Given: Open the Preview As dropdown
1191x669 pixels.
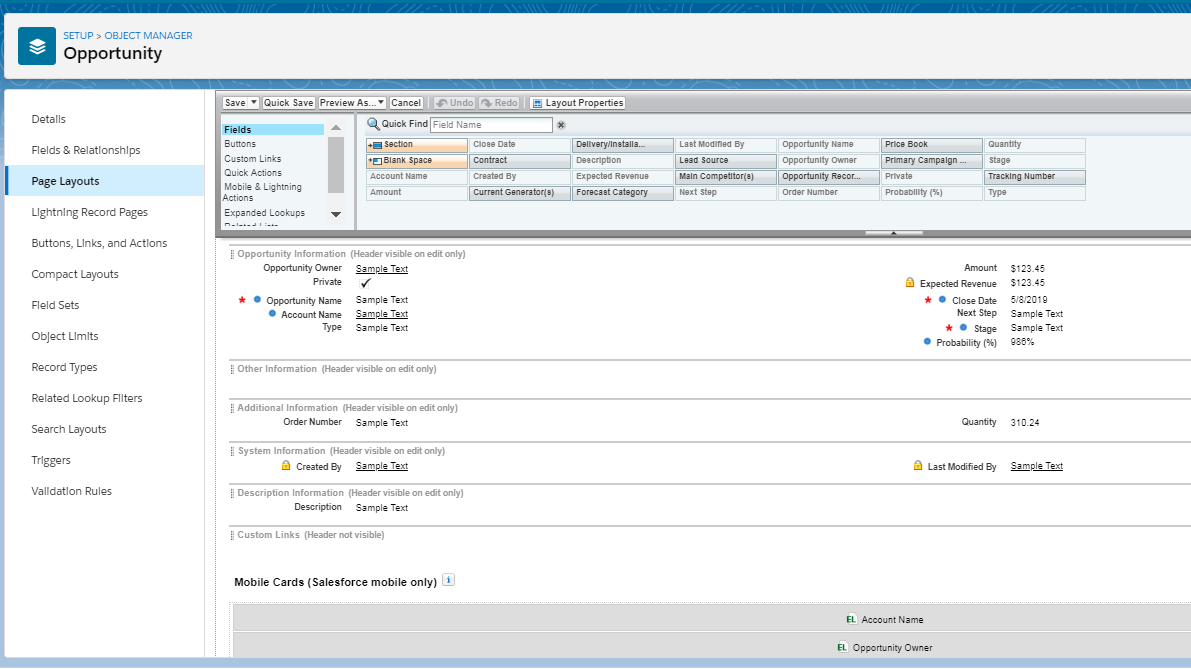Looking at the screenshot, I should (352, 103).
